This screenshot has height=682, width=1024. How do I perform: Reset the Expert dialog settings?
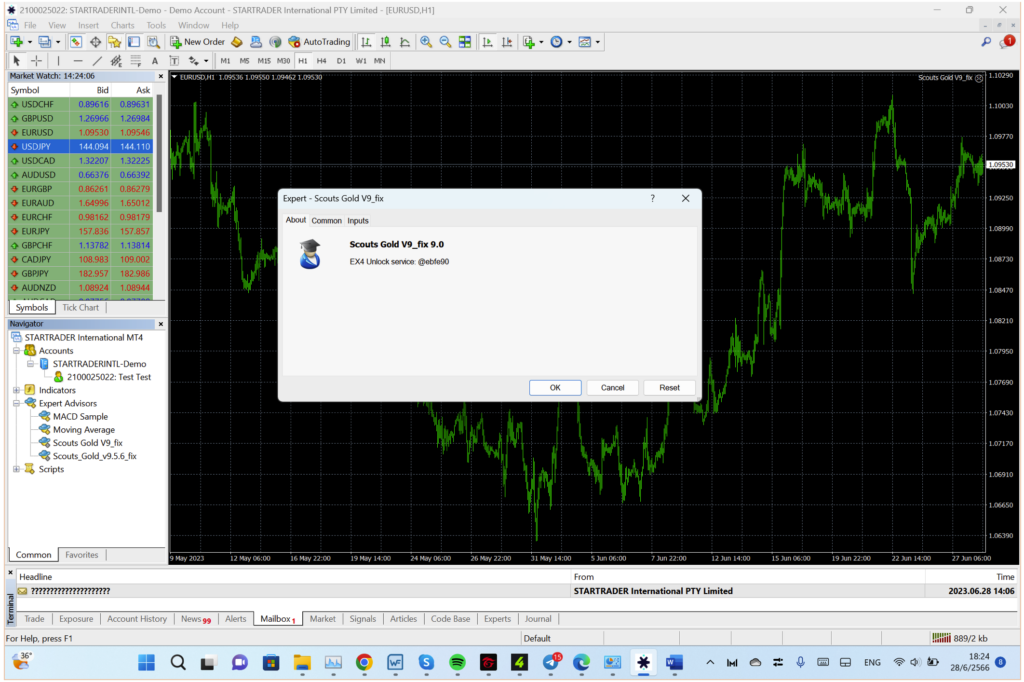[x=669, y=387]
